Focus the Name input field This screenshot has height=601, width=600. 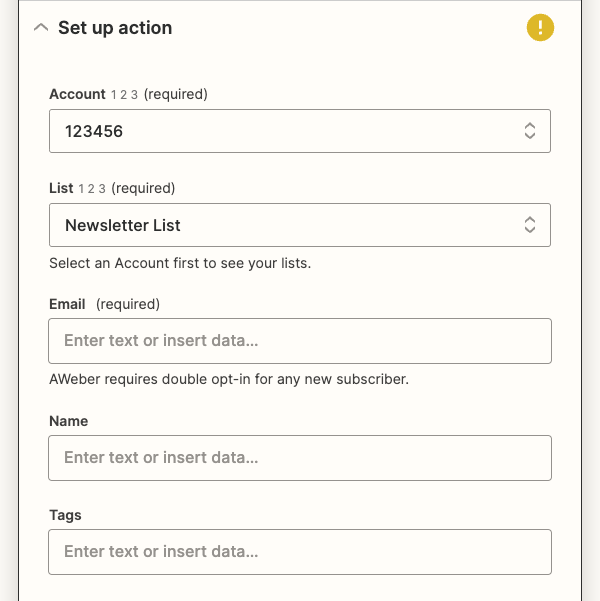(300, 458)
